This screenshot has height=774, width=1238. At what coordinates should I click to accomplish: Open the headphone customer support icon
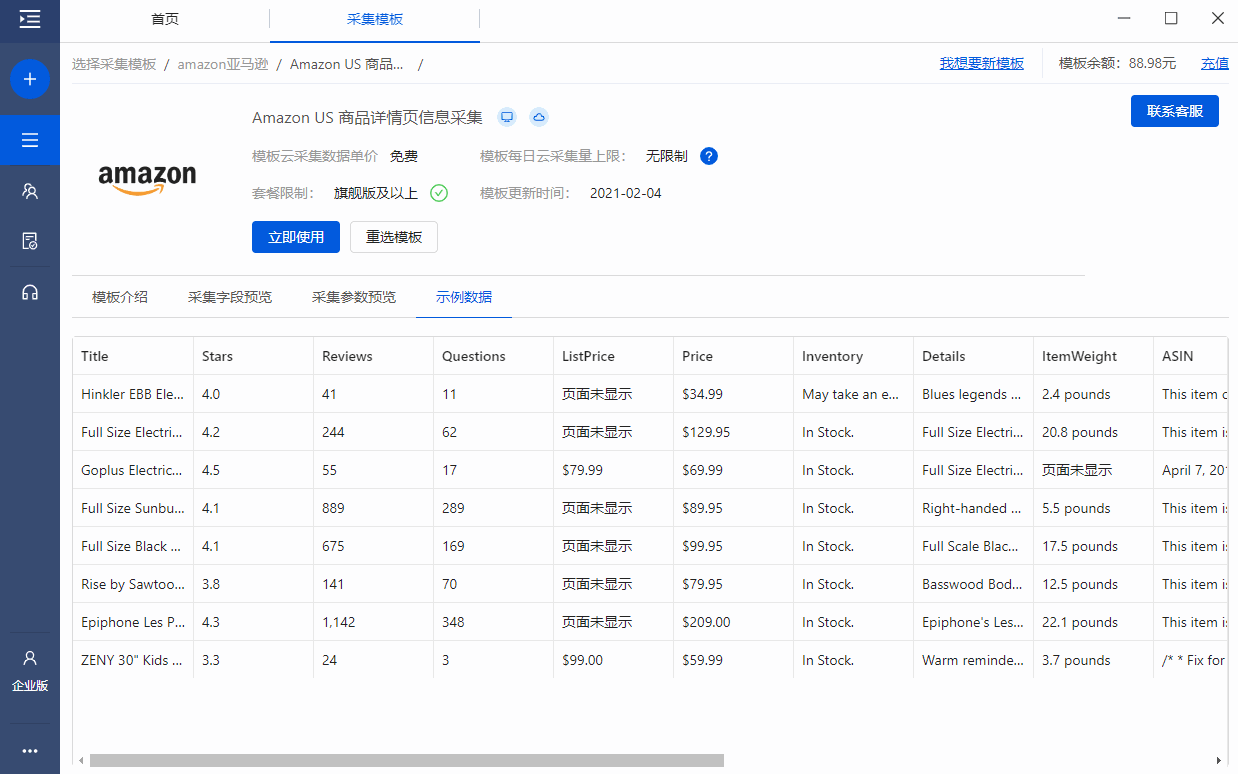click(30, 292)
